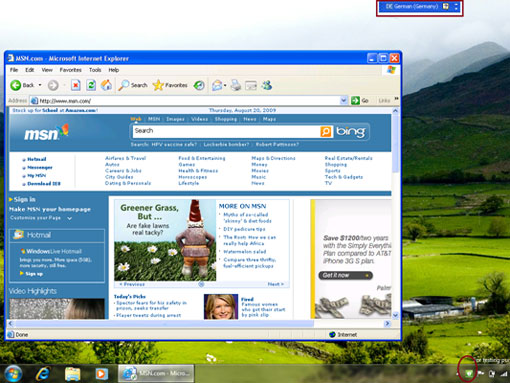Click Sign in link
Viewport: 510px width, 383px height.
(24, 199)
